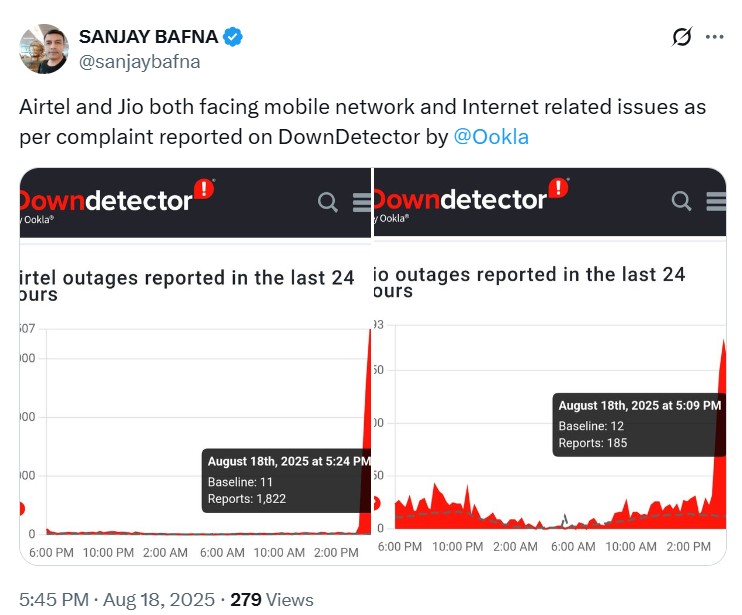The image size is (742, 615).
Task: Click the 279 Views count
Action: point(272,600)
